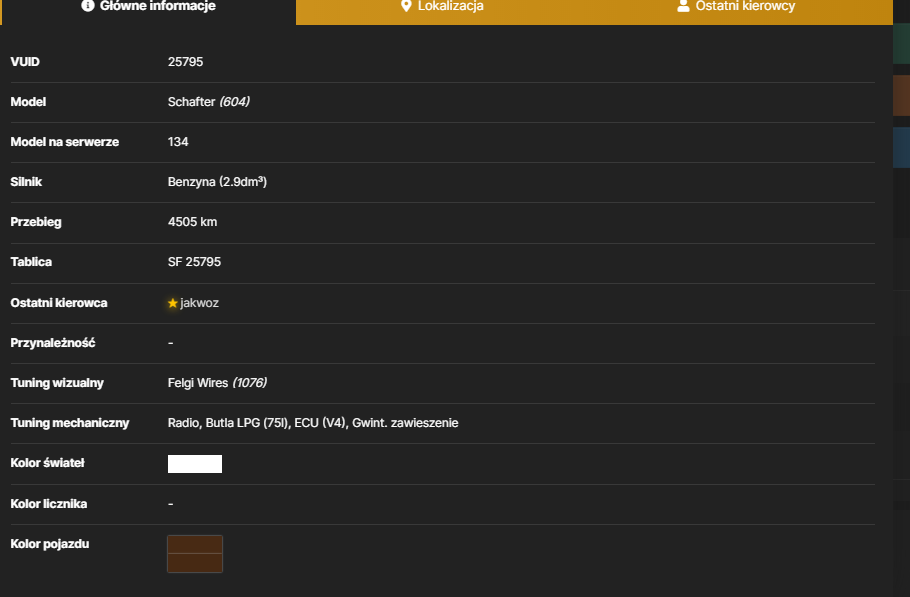910x597 pixels.
Task: Click the engine value Benzyna (2.9dm³)
Action: click(x=217, y=182)
